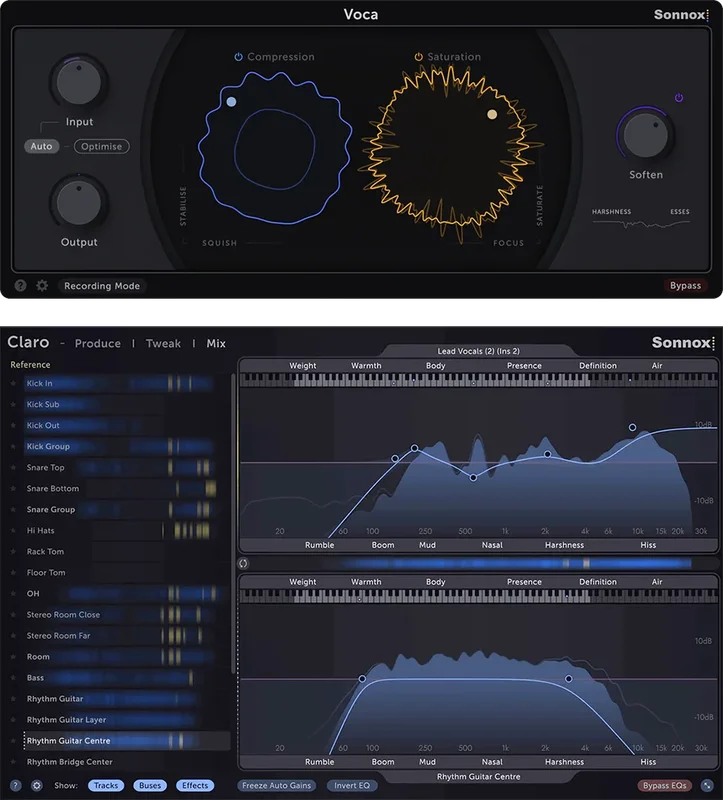The image size is (723, 800).
Task: Click the Nasal dip EQ node in upper graph
Action: click(x=473, y=478)
